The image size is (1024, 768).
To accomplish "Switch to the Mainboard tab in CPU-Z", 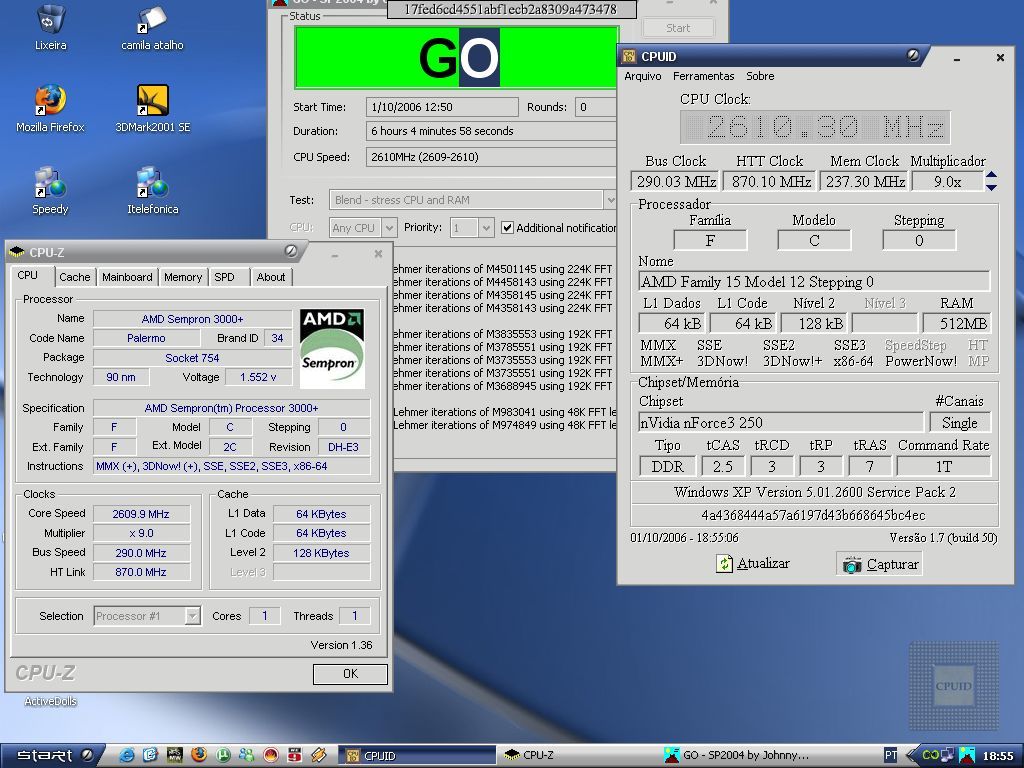I will tap(127, 277).
